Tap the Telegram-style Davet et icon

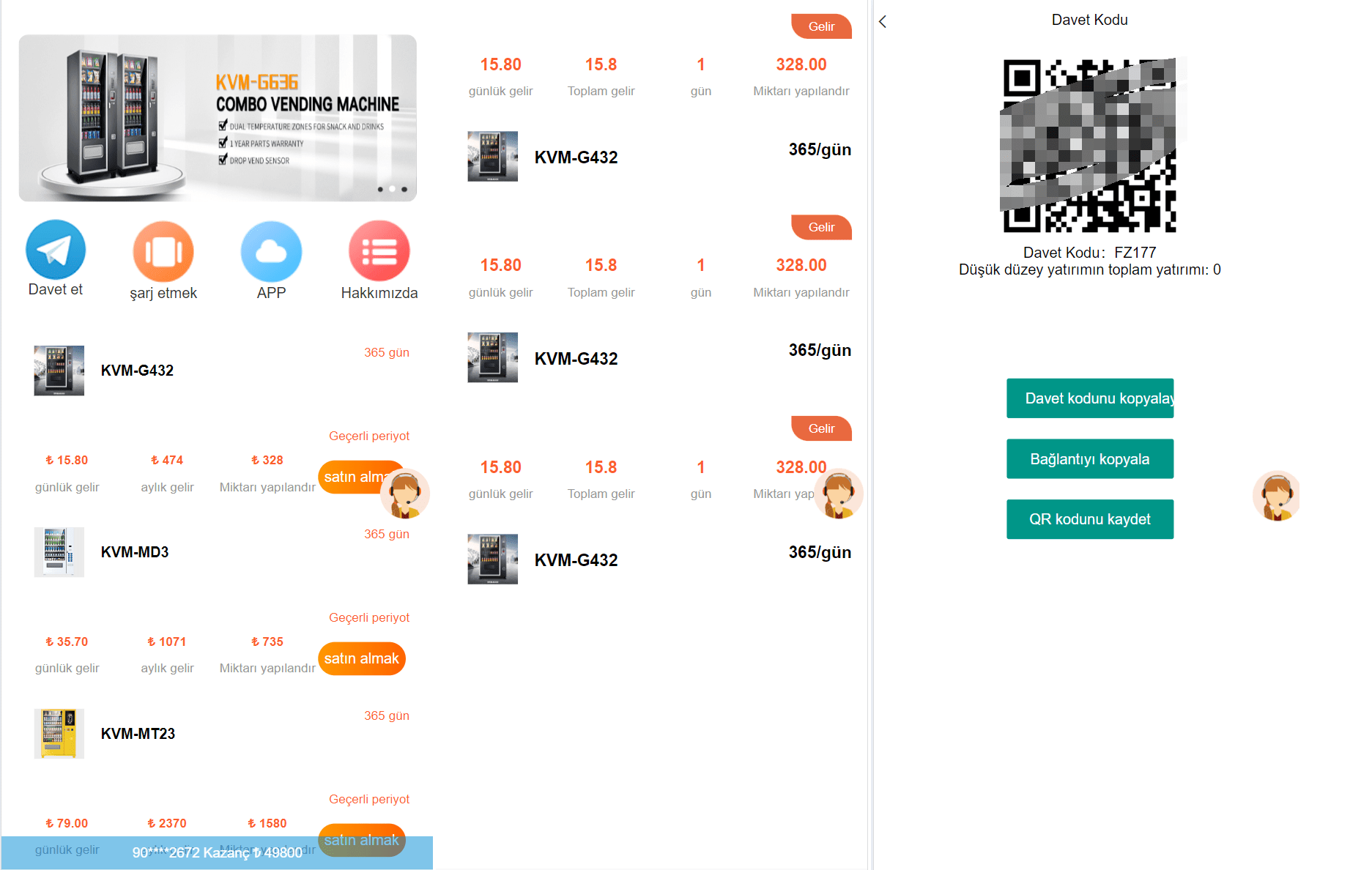click(x=56, y=250)
